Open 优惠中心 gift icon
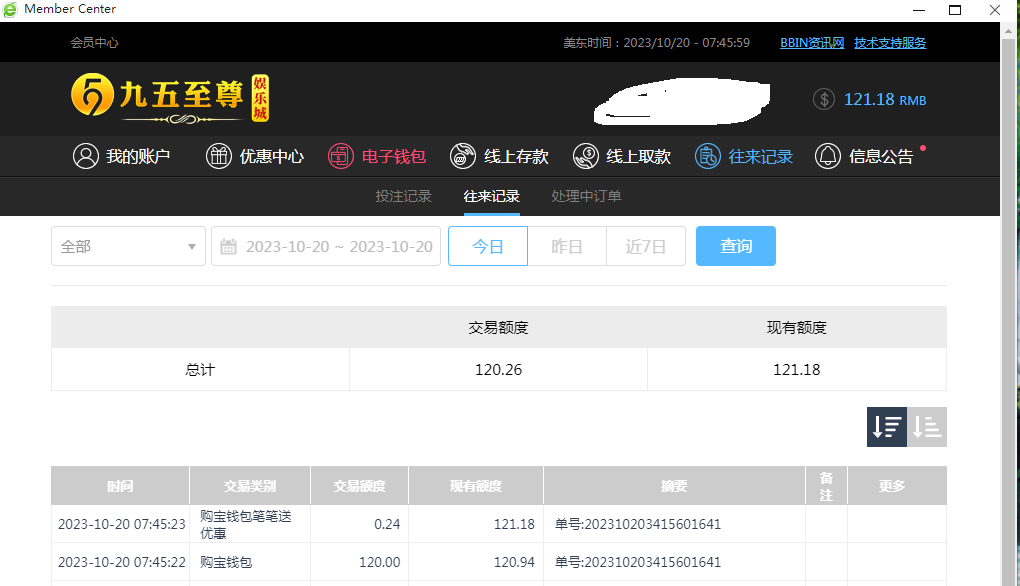1020x586 pixels. [219, 156]
